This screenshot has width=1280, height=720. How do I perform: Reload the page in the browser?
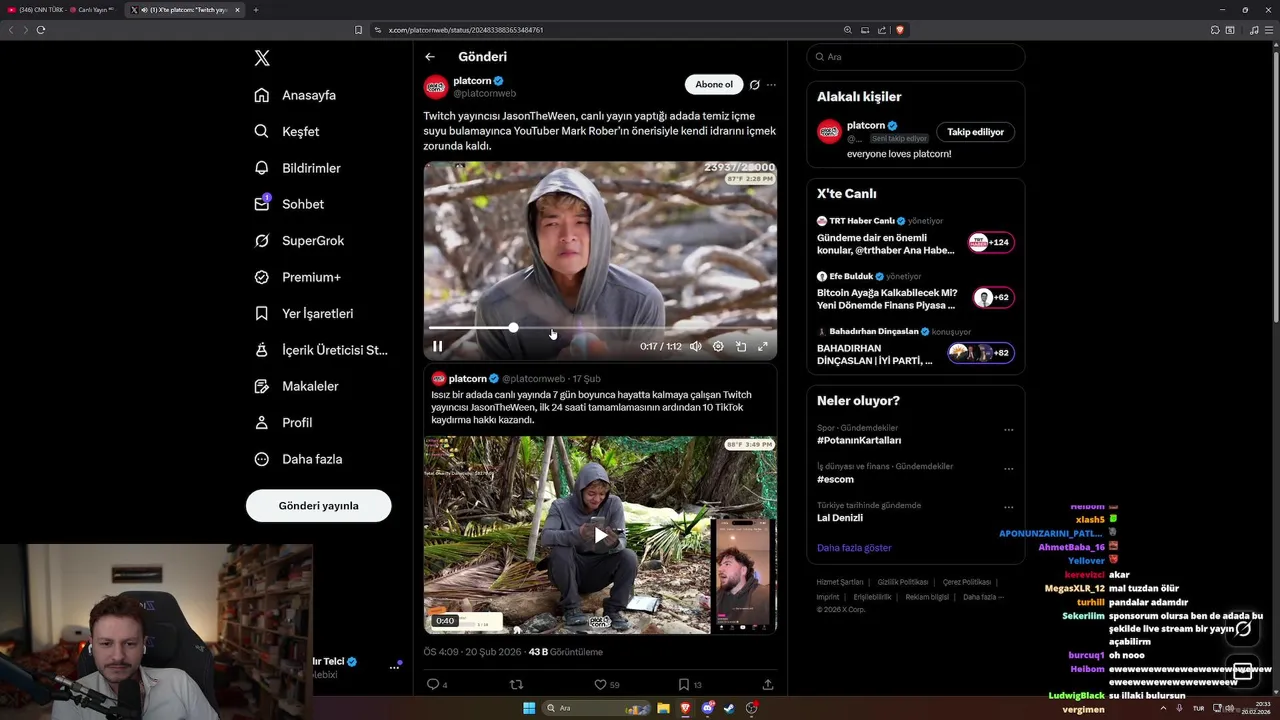[x=41, y=30]
